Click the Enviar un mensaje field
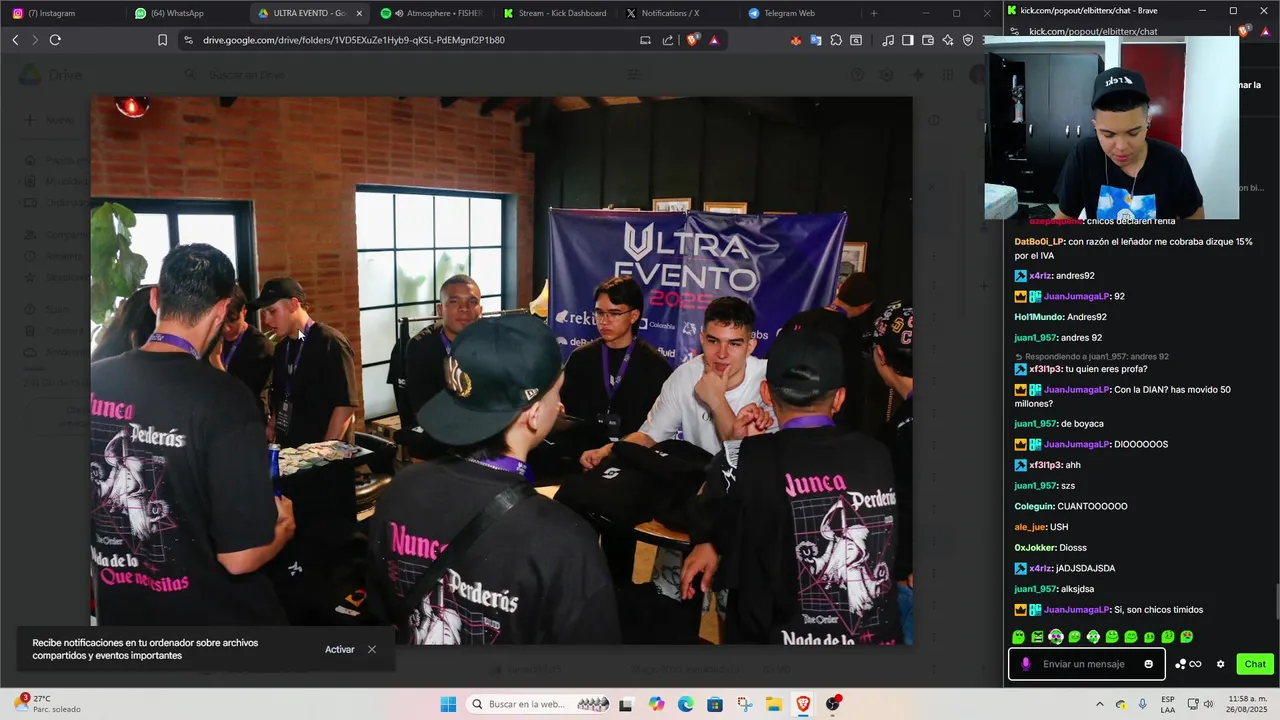 pos(1087,664)
